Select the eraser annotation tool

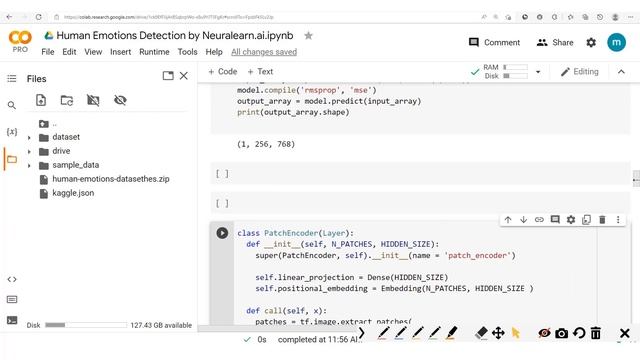481,333
